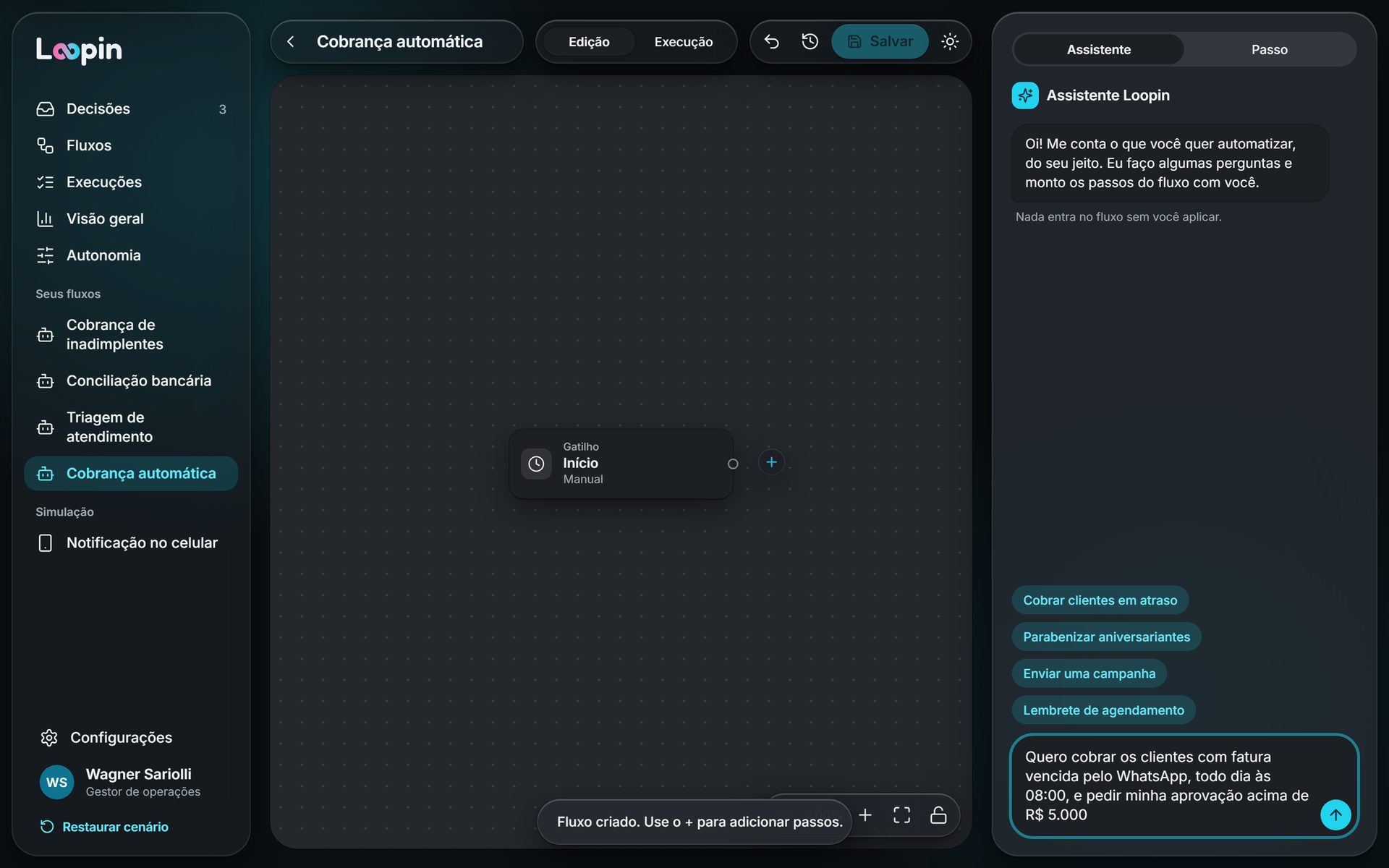Click Lembrete de agendamento suggestion
Image resolution: width=1389 pixels, height=868 pixels.
1103,711
